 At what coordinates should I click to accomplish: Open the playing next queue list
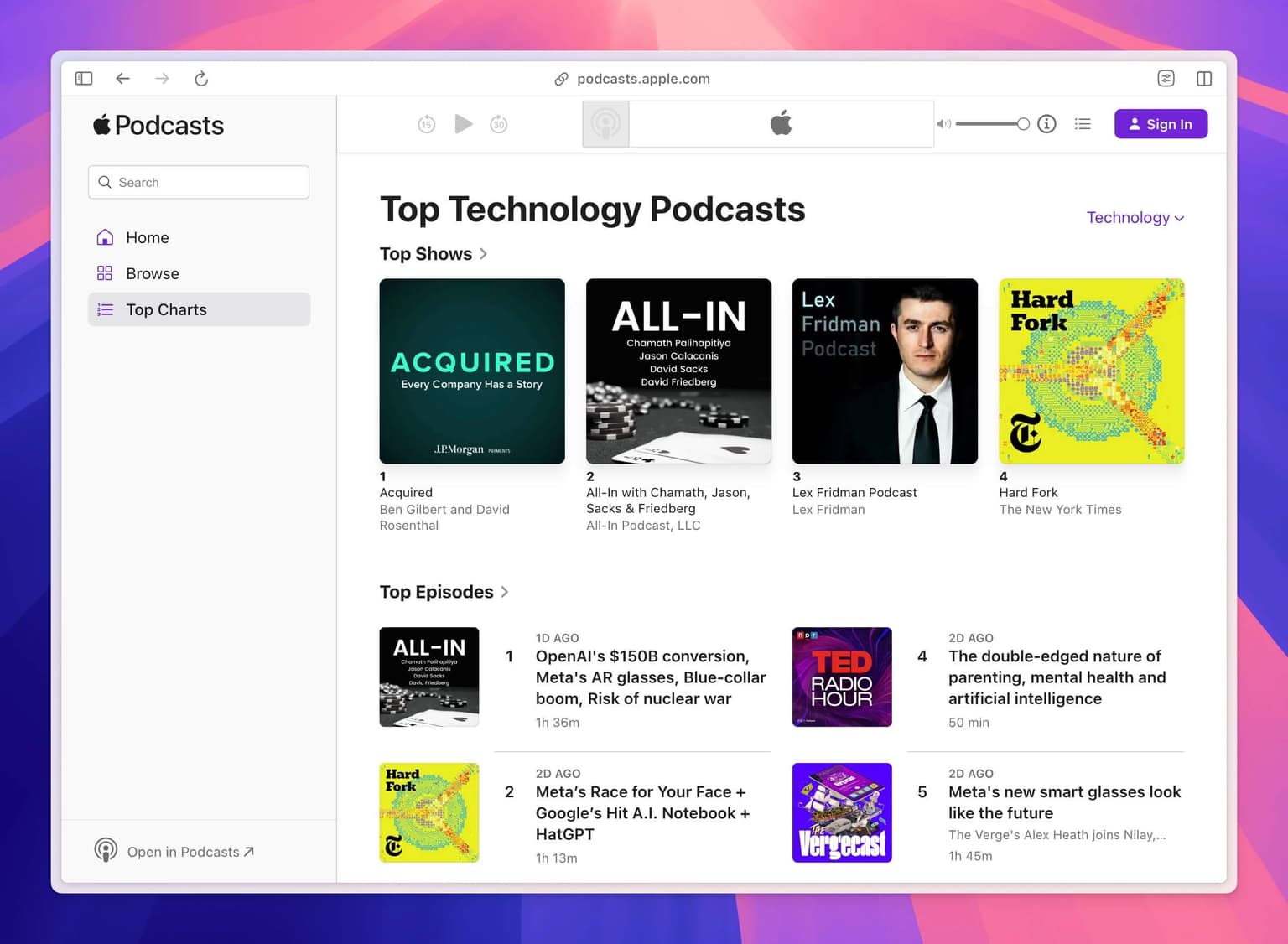click(1083, 124)
